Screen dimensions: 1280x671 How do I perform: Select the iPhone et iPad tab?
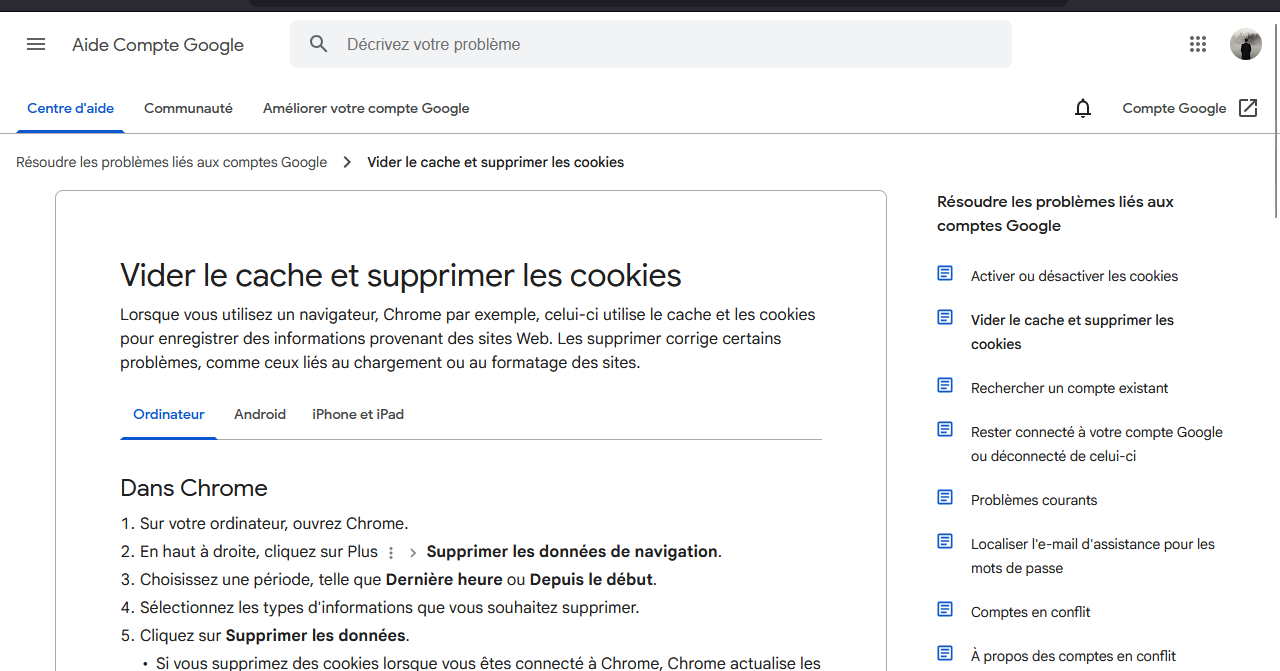point(358,414)
